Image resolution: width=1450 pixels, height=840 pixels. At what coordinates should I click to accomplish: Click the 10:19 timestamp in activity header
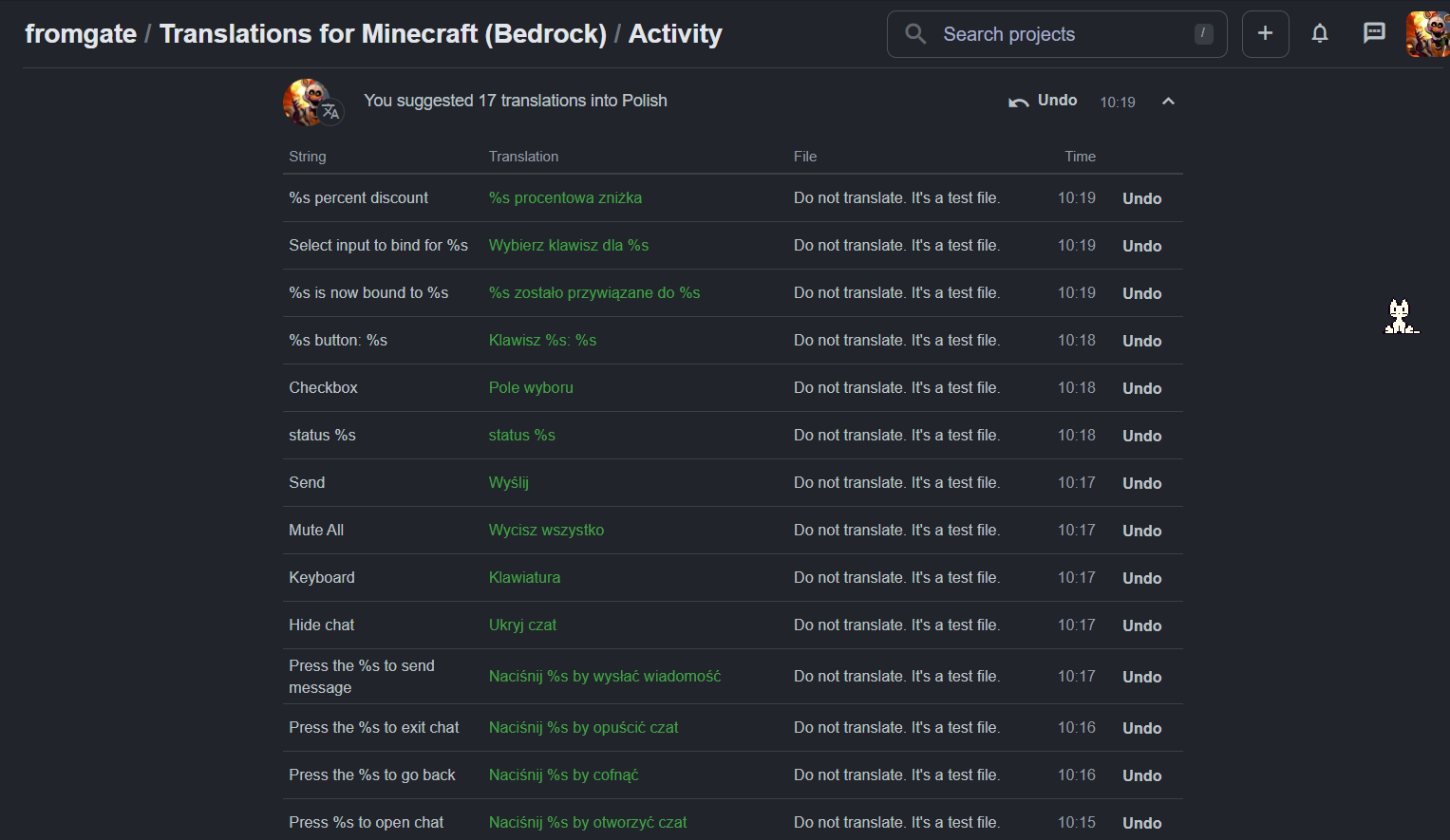tap(1118, 102)
